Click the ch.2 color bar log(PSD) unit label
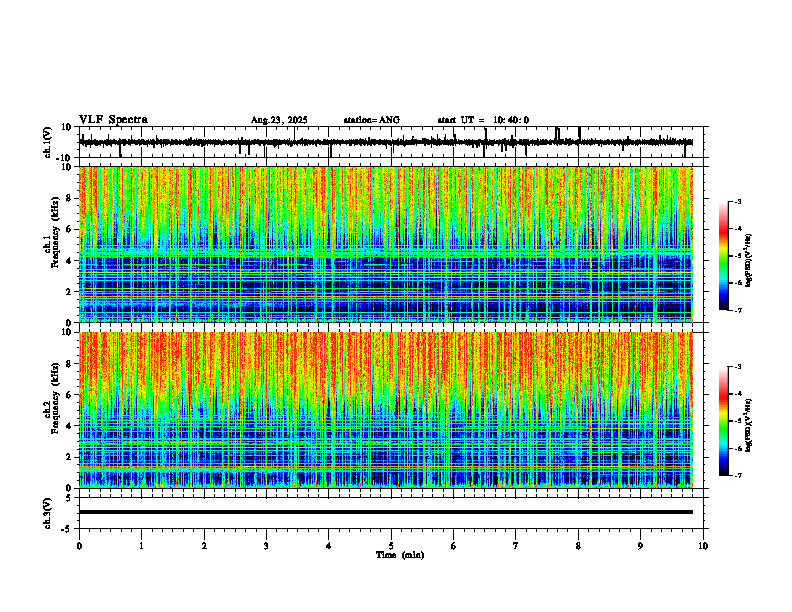Image resolution: width=792 pixels, height=612 pixels. (749, 425)
